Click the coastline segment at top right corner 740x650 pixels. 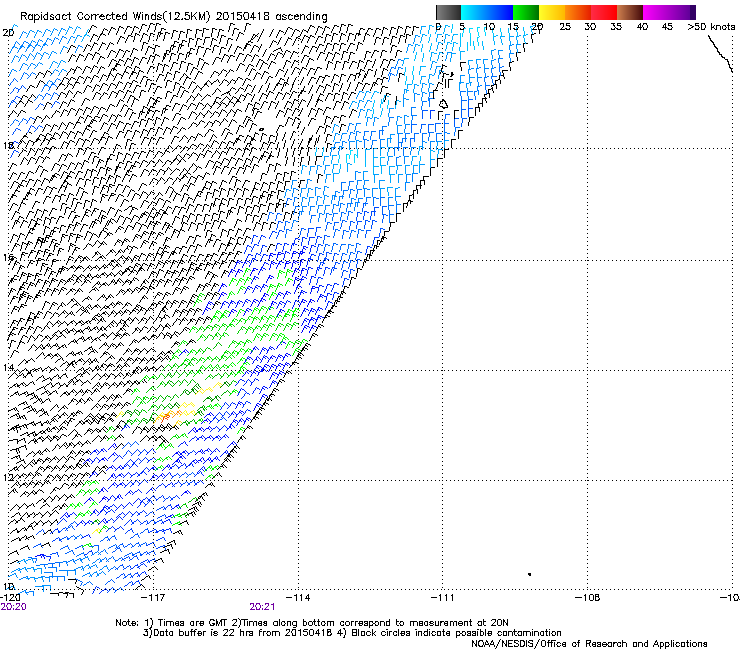tap(721, 53)
